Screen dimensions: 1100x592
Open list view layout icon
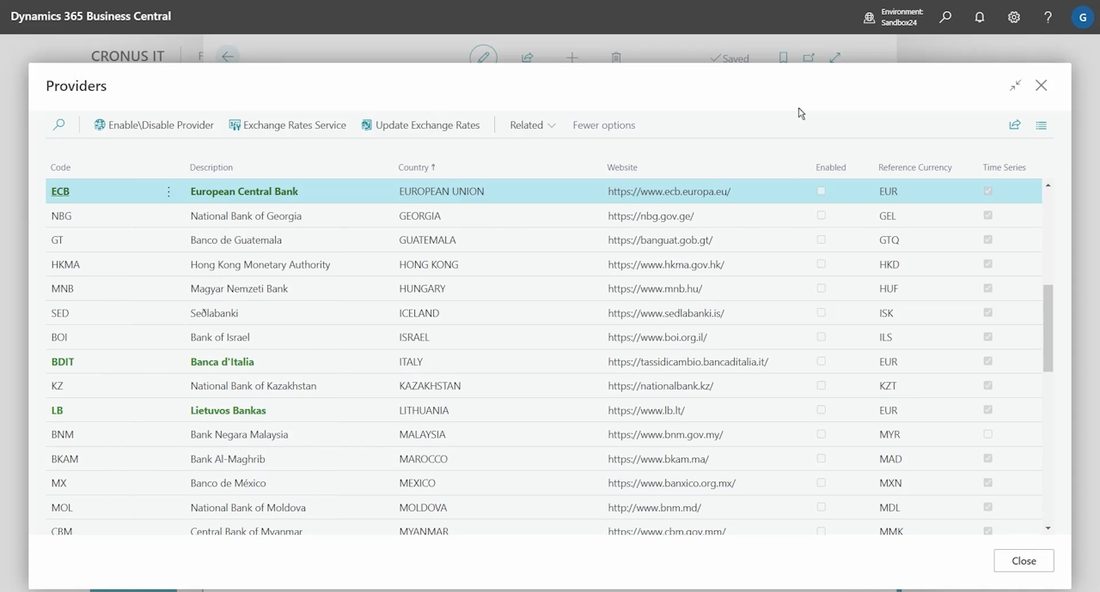[x=1041, y=125]
